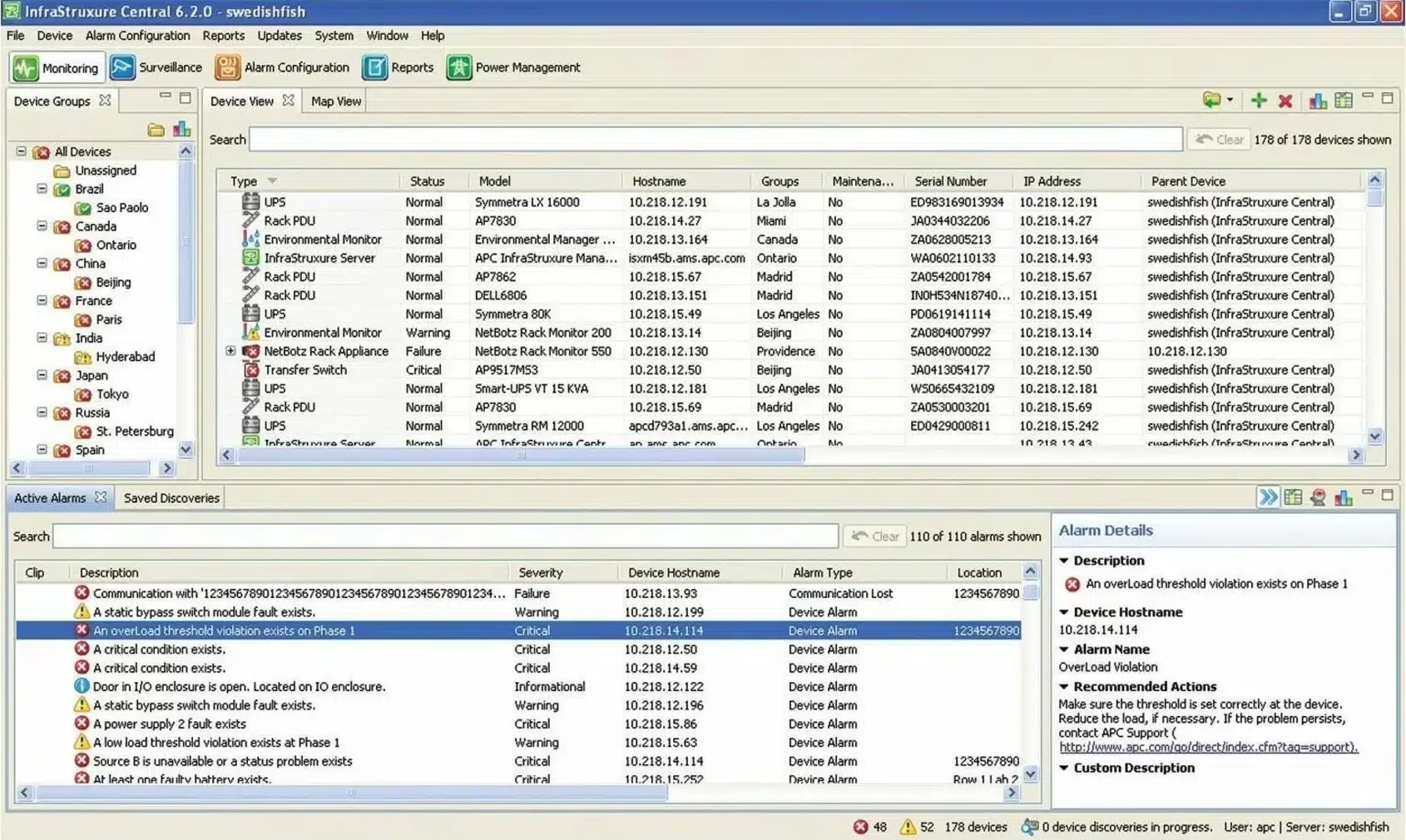Viewport: 1406px width, 840px height.
Task: Collapse the France group node
Action: point(42,300)
